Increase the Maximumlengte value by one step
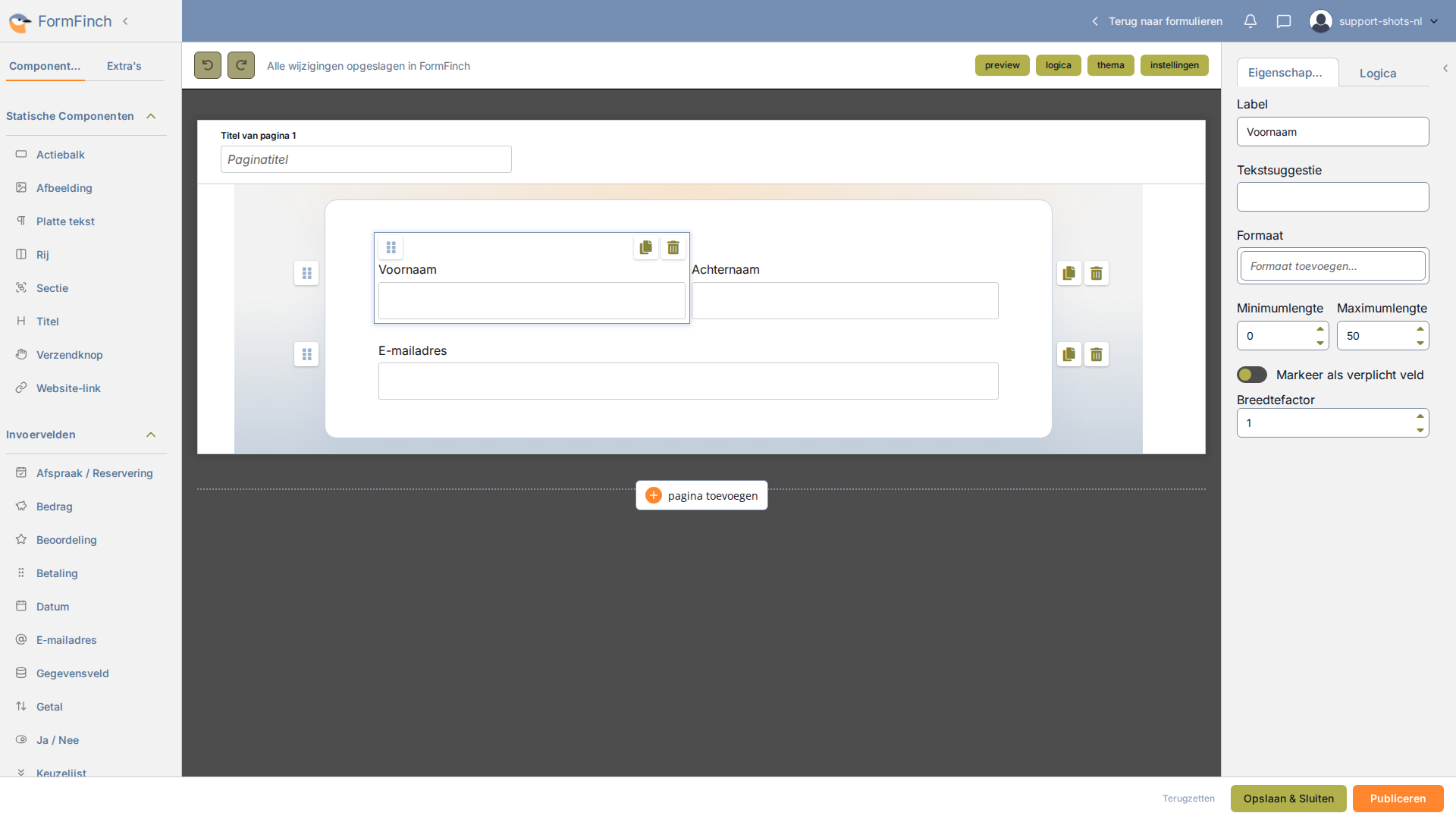 pos(1420,329)
